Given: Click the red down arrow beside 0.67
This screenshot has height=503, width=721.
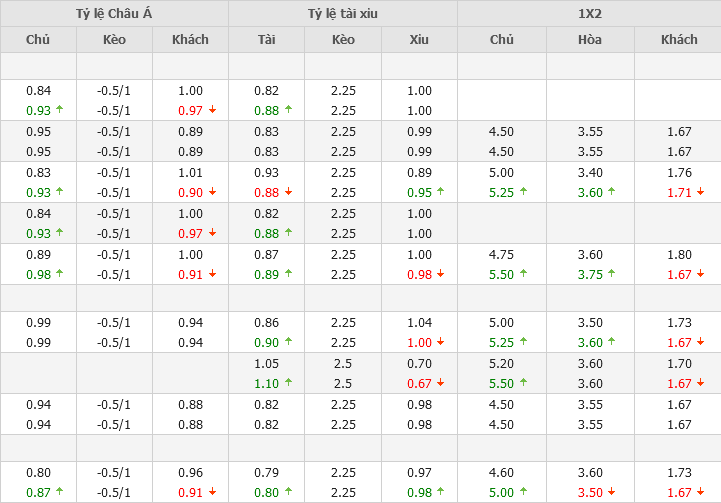Looking at the screenshot, I should click(441, 383).
